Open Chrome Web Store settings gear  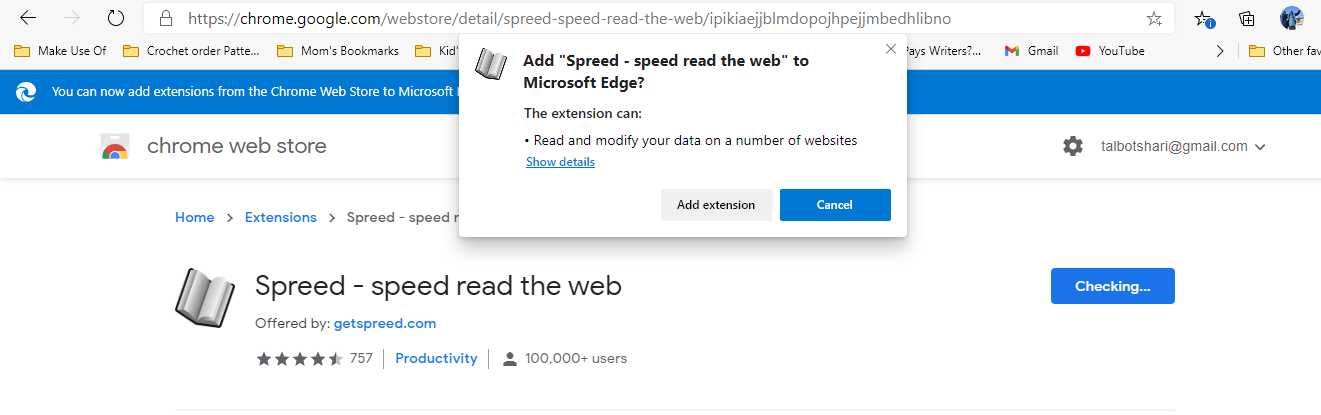[x=1073, y=146]
